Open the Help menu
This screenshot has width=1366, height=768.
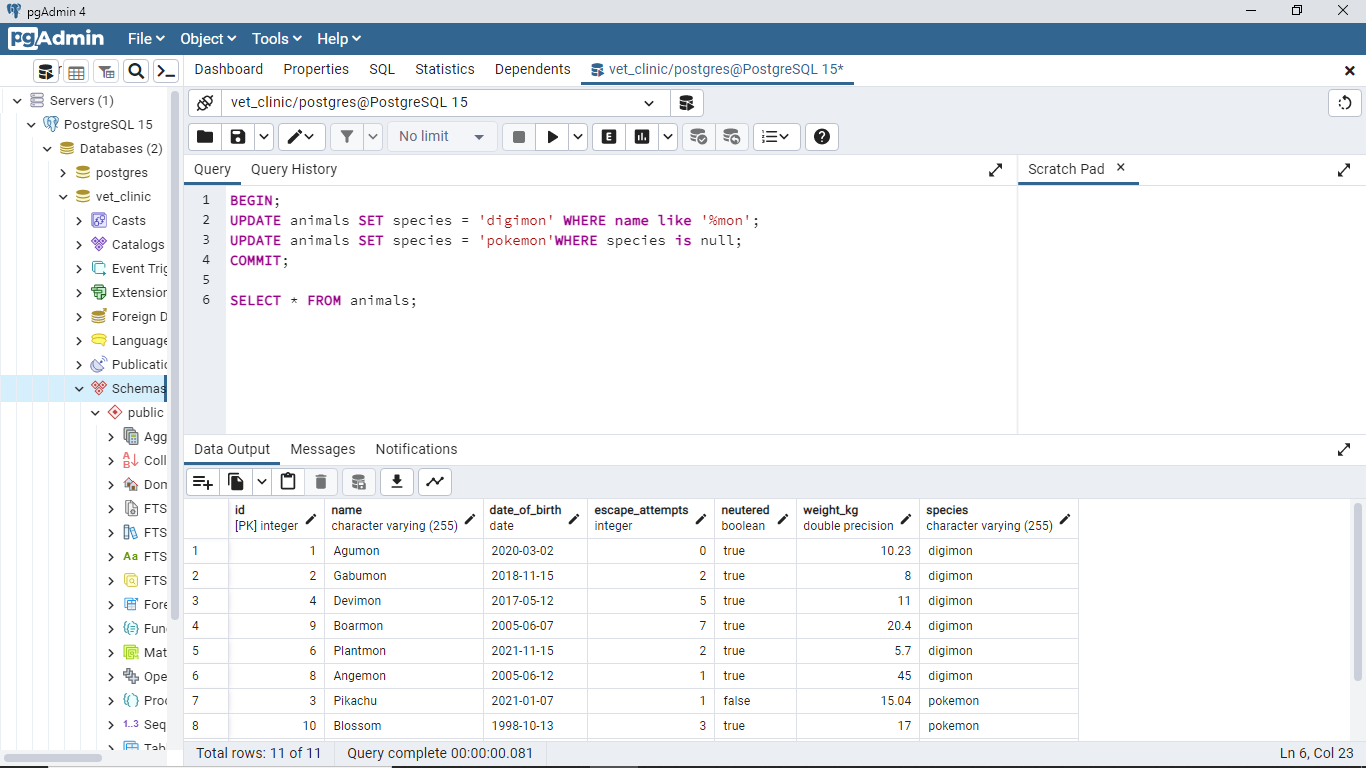click(339, 39)
